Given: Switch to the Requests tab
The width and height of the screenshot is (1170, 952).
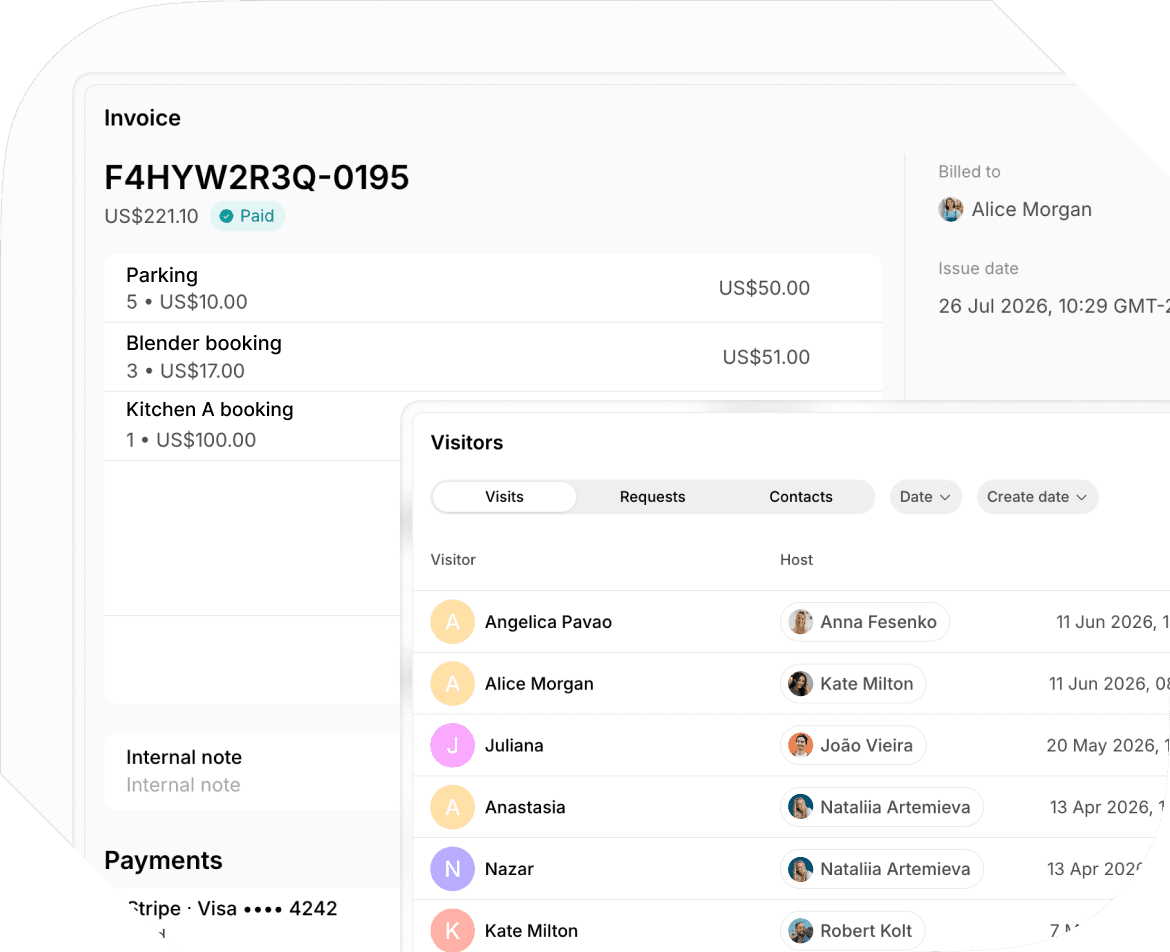Looking at the screenshot, I should (x=652, y=497).
